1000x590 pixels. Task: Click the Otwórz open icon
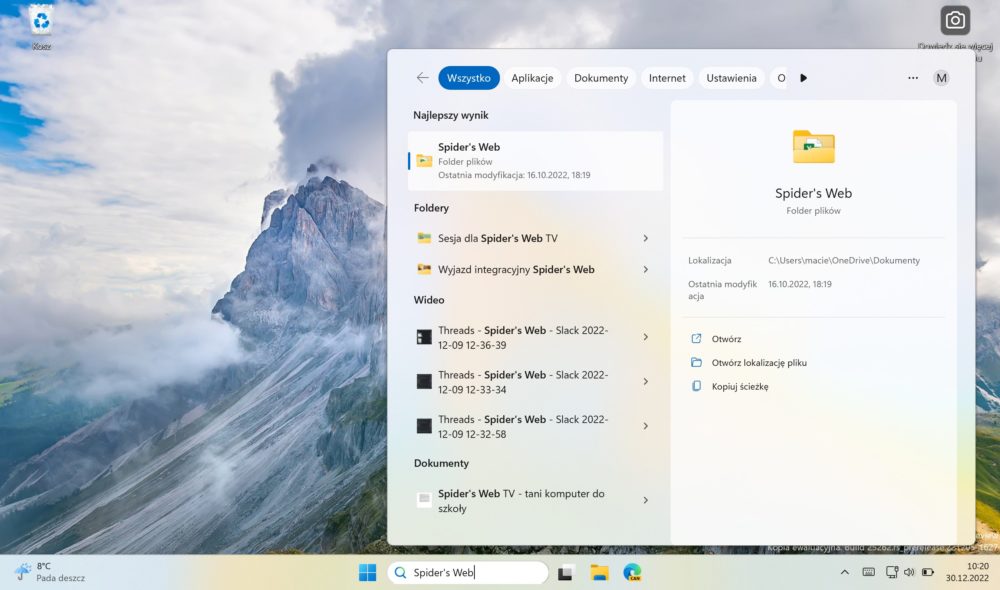coord(696,339)
